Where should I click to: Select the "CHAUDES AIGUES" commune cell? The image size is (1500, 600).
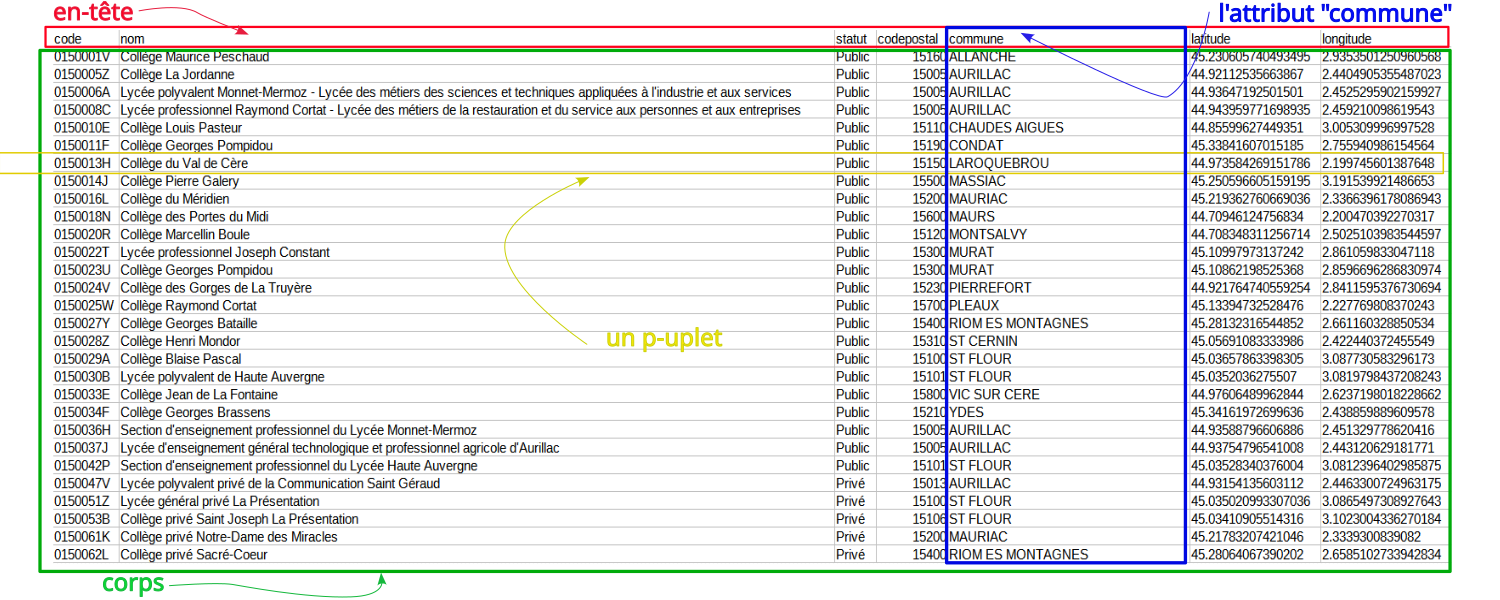point(1006,128)
